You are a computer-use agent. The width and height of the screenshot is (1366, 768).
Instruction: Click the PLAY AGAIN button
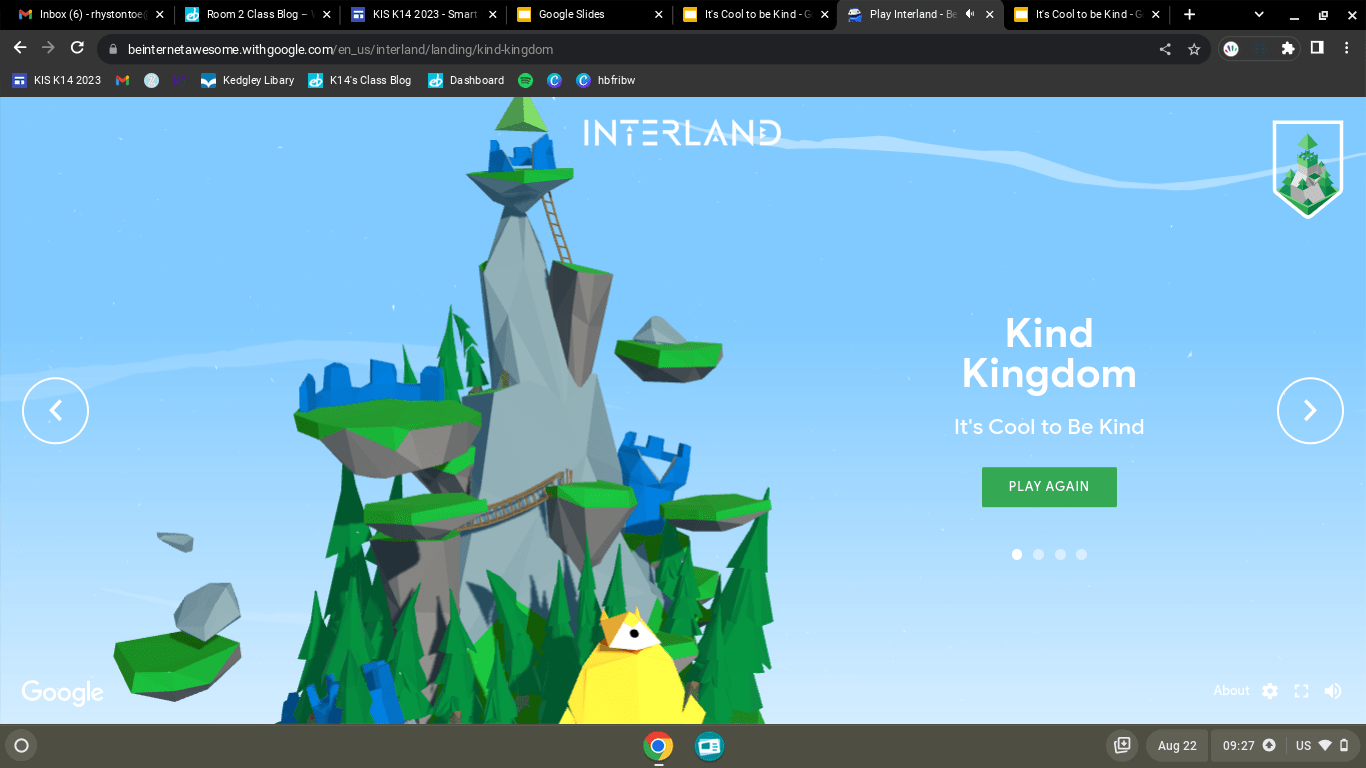click(1049, 487)
